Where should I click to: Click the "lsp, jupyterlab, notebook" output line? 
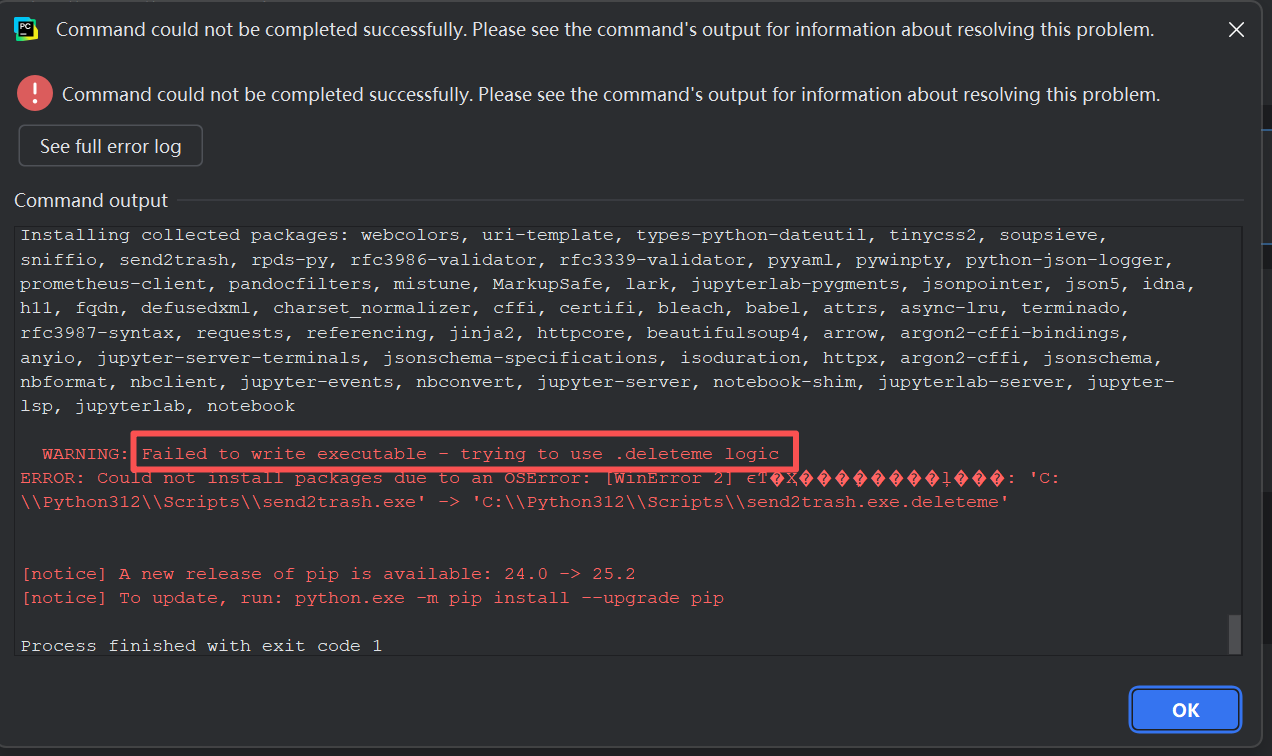pos(158,406)
